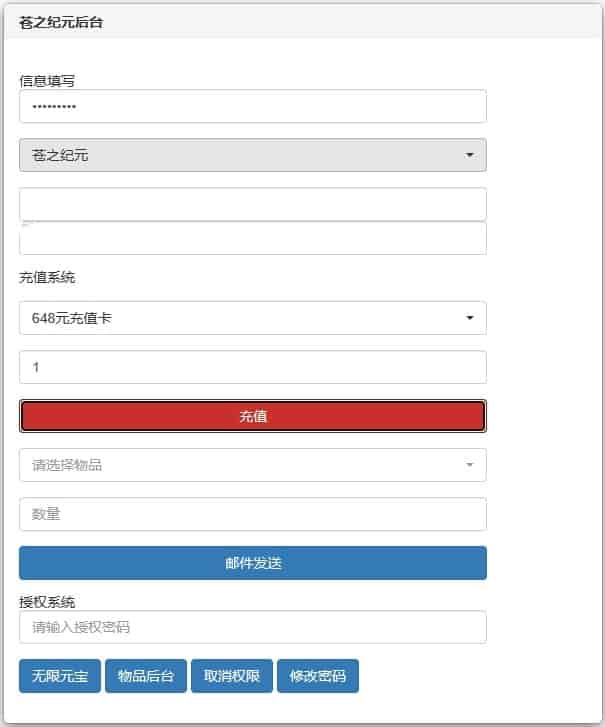Viewport: 605px width, 727px height.
Task: Expand the 648元充值卡 recharge card selector
Action: [252, 318]
